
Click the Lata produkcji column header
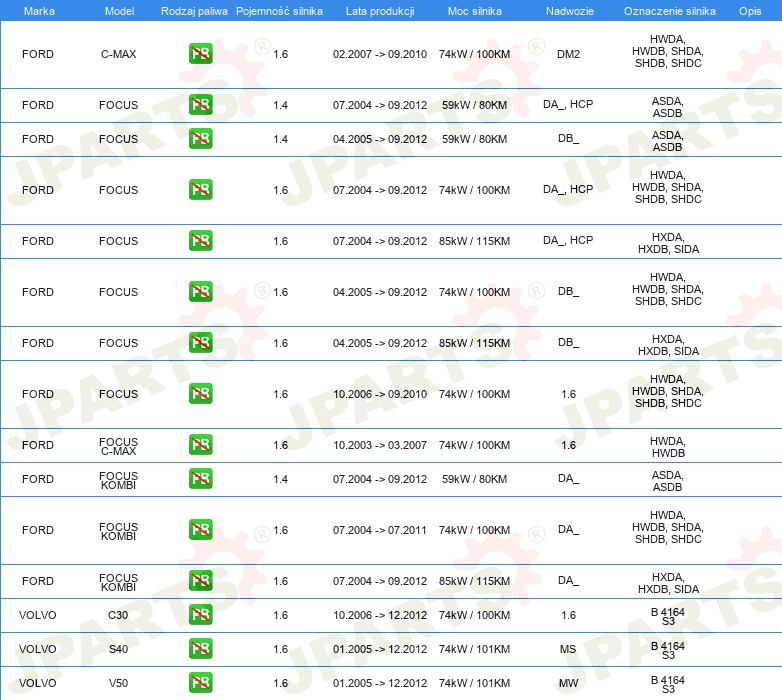[380, 11]
